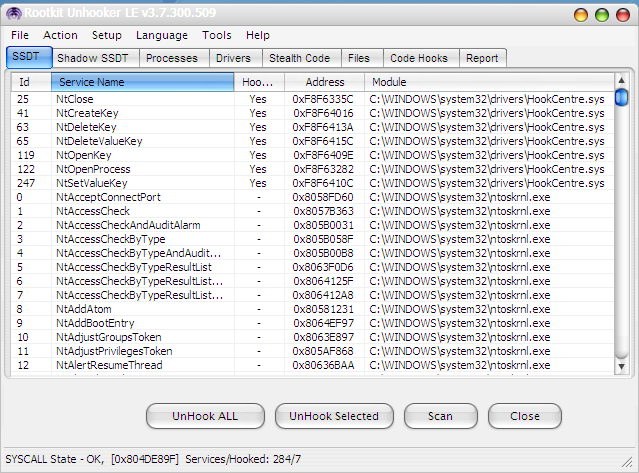Viewport: 639px width, 473px height.
Task: Click the UnHook Selected button
Action: (334, 416)
